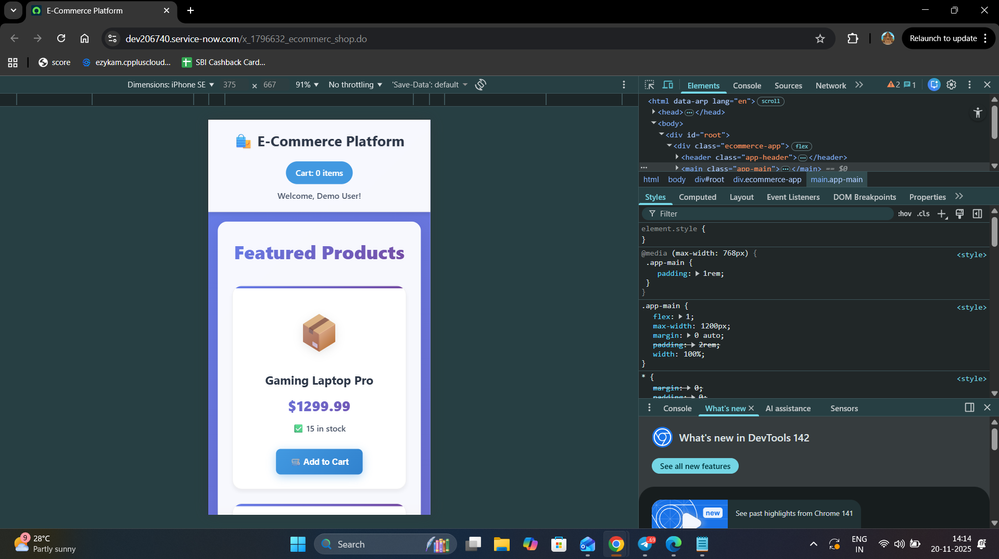Bookmark this page with the star icon
Screen dimensions: 999x559
point(820,38)
